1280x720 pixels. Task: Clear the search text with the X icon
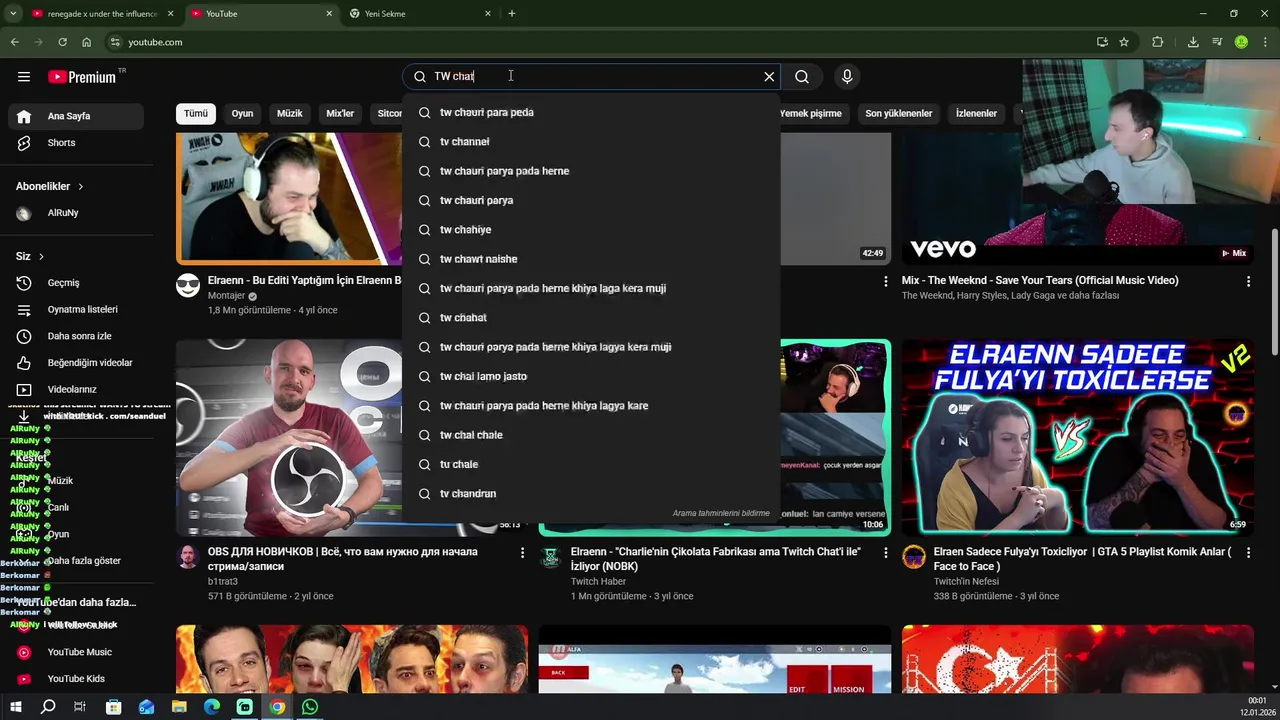(769, 76)
